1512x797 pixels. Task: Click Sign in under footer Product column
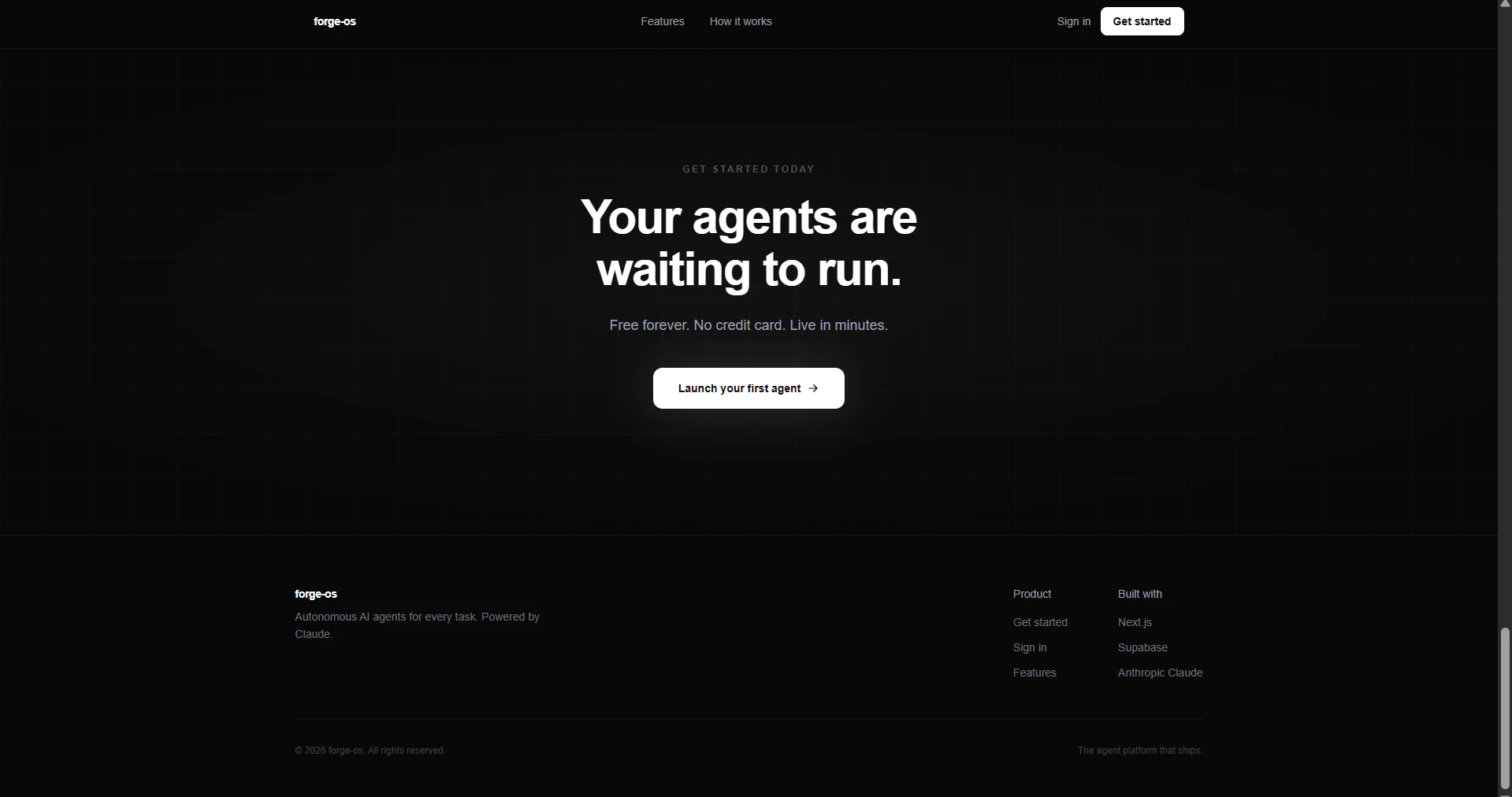click(1030, 647)
